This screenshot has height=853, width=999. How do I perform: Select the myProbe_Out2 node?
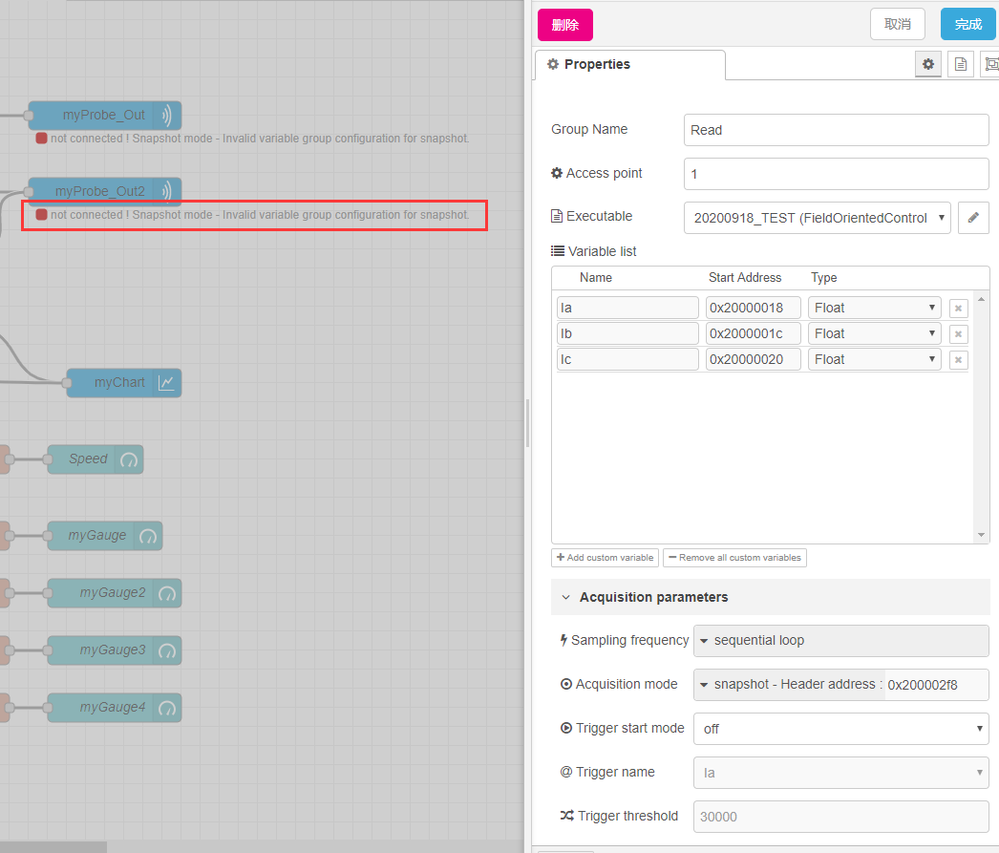105,191
